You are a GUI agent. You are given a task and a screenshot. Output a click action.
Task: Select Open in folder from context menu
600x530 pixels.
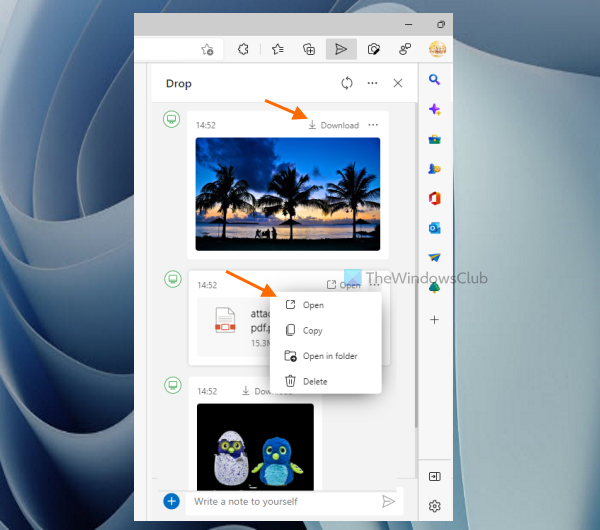point(329,356)
